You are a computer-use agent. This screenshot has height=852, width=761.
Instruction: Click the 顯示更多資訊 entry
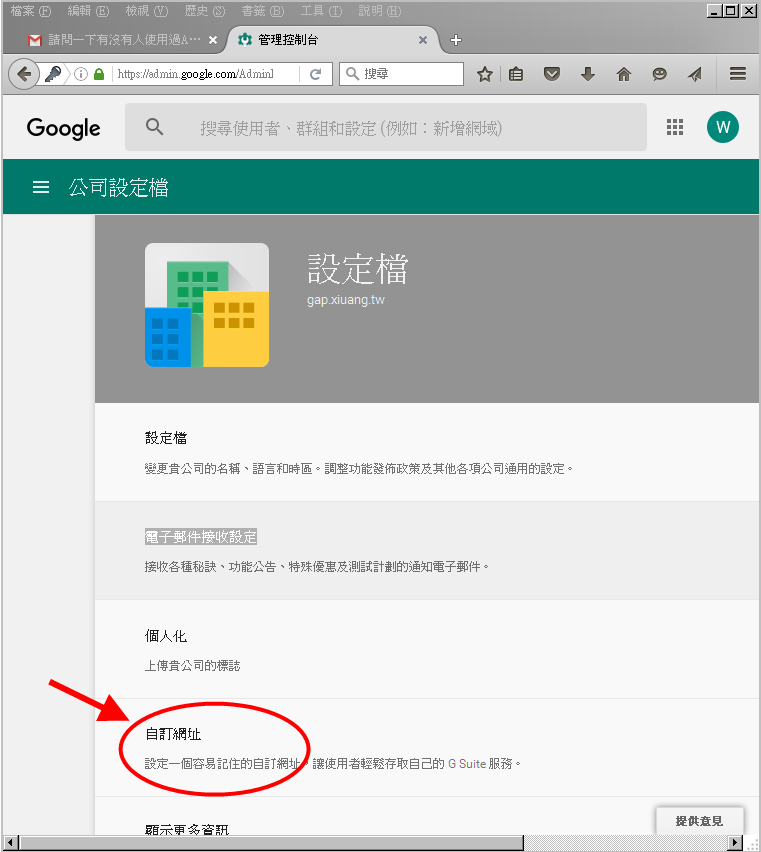(x=187, y=829)
